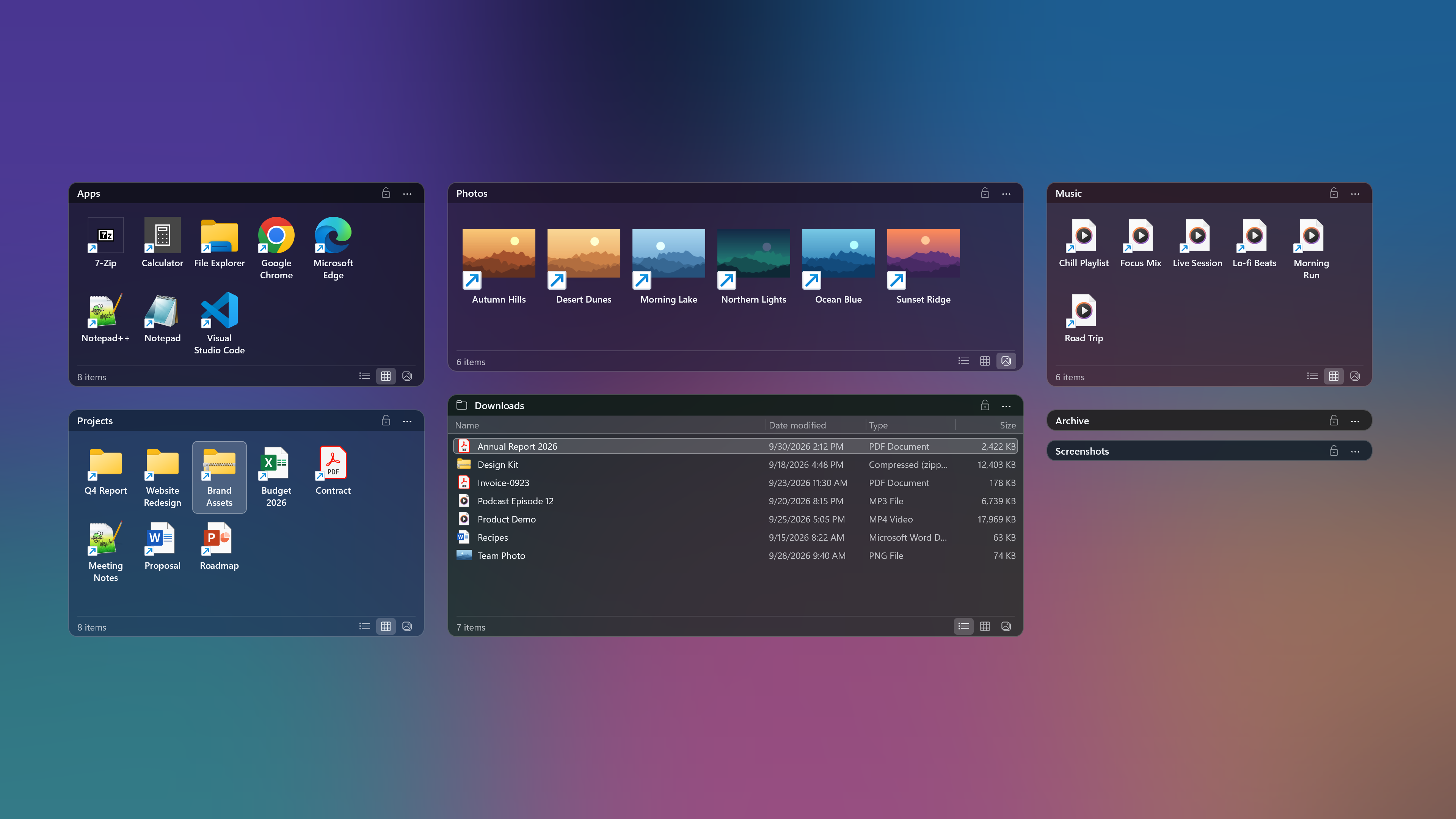Screen dimensions: 1456x819
Task: Expand the rolled-up Screenshots fence title
Action: 1082,451
